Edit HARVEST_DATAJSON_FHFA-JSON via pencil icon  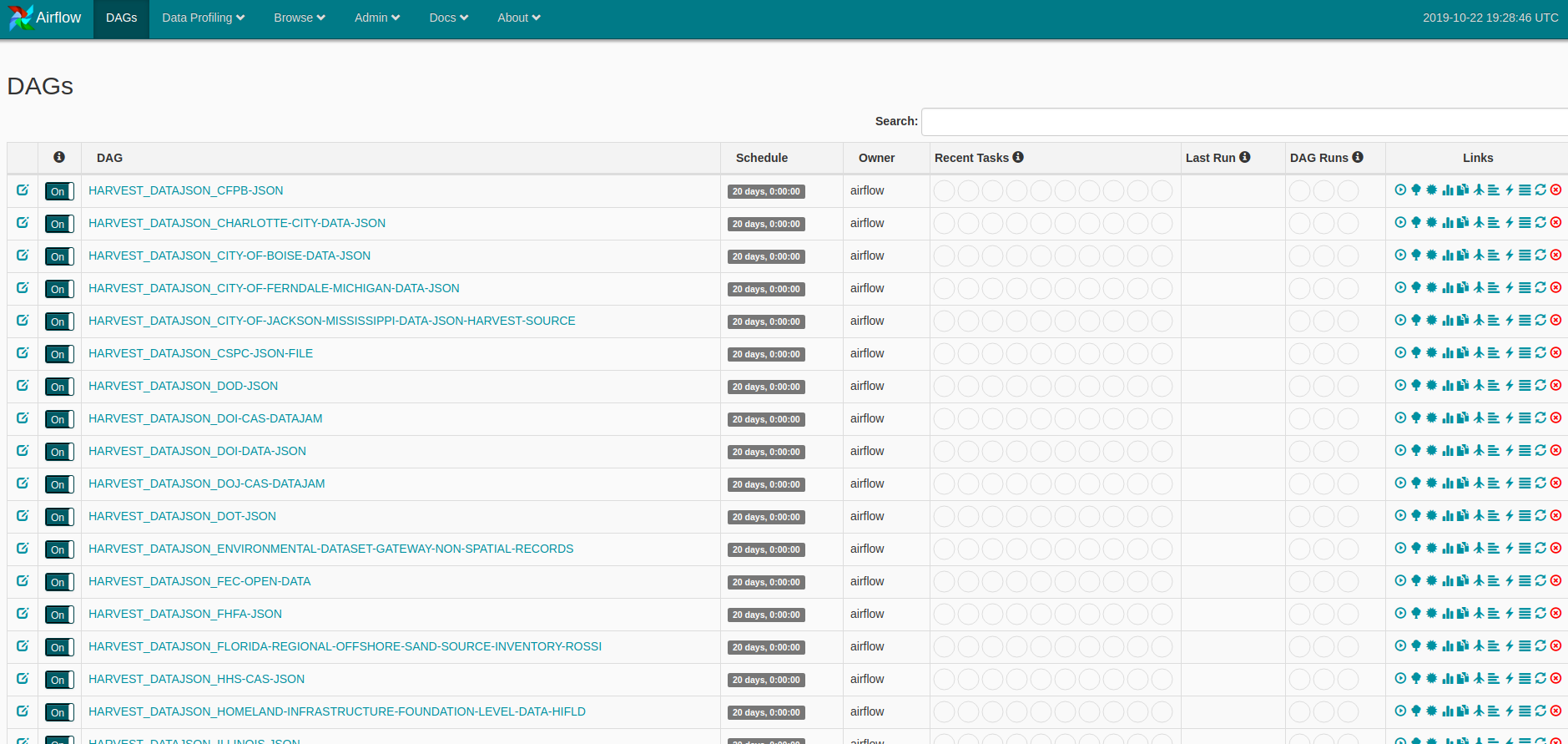23,614
